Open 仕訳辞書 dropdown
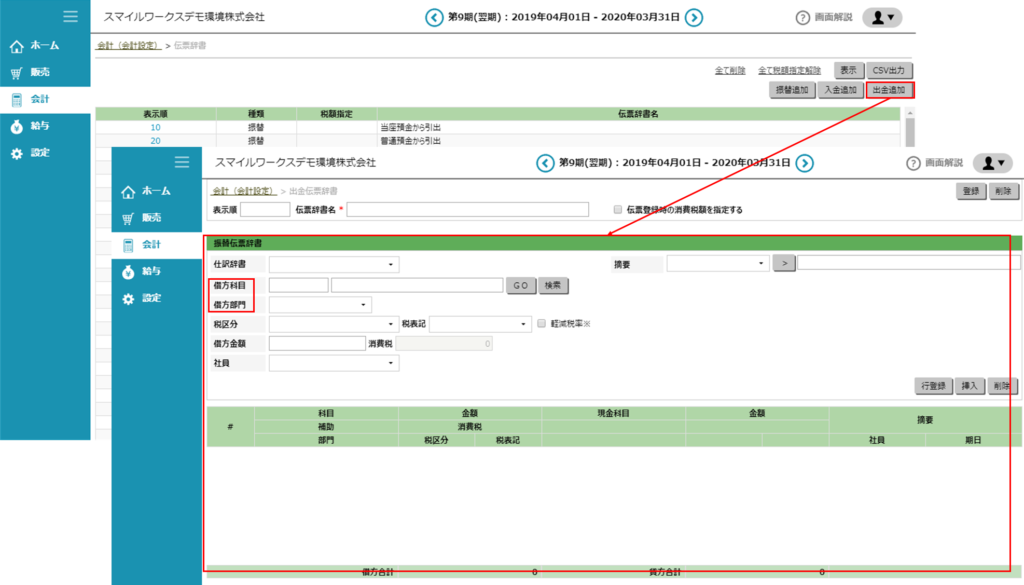 point(334,264)
